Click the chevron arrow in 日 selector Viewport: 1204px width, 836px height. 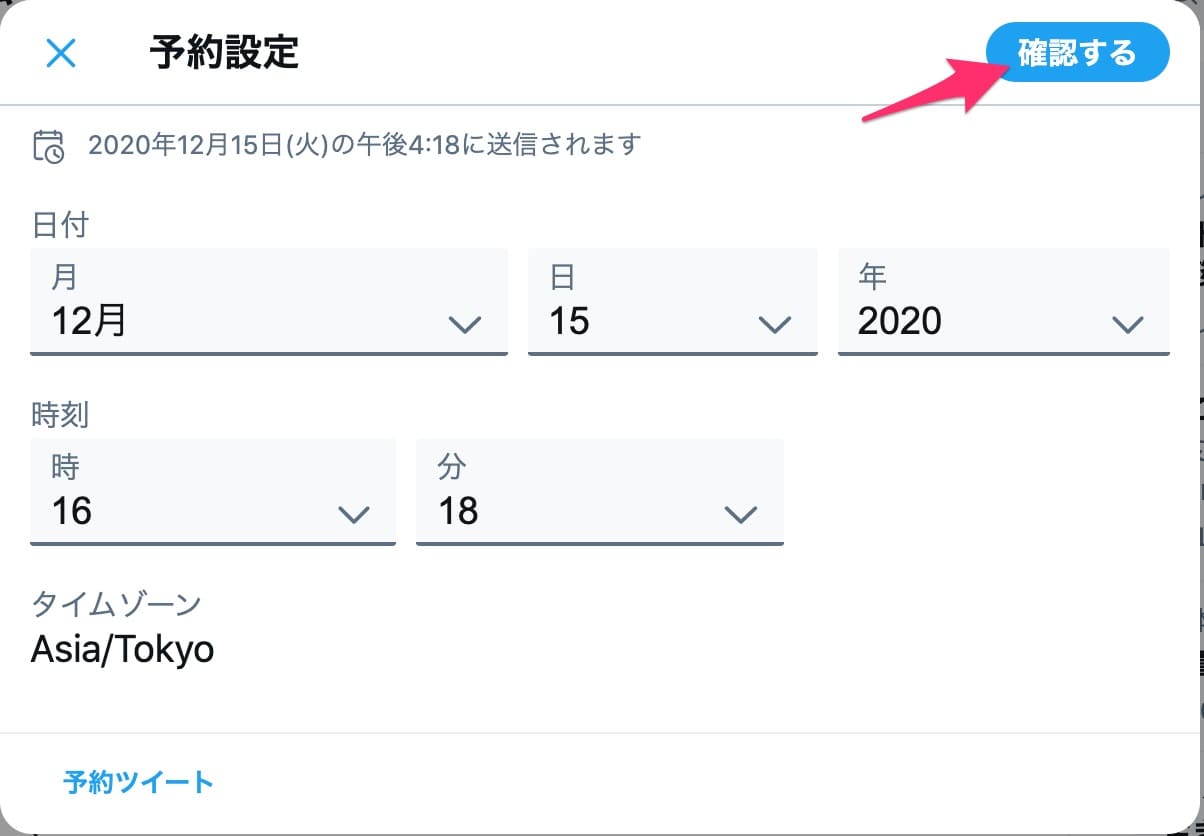(775, 324)
